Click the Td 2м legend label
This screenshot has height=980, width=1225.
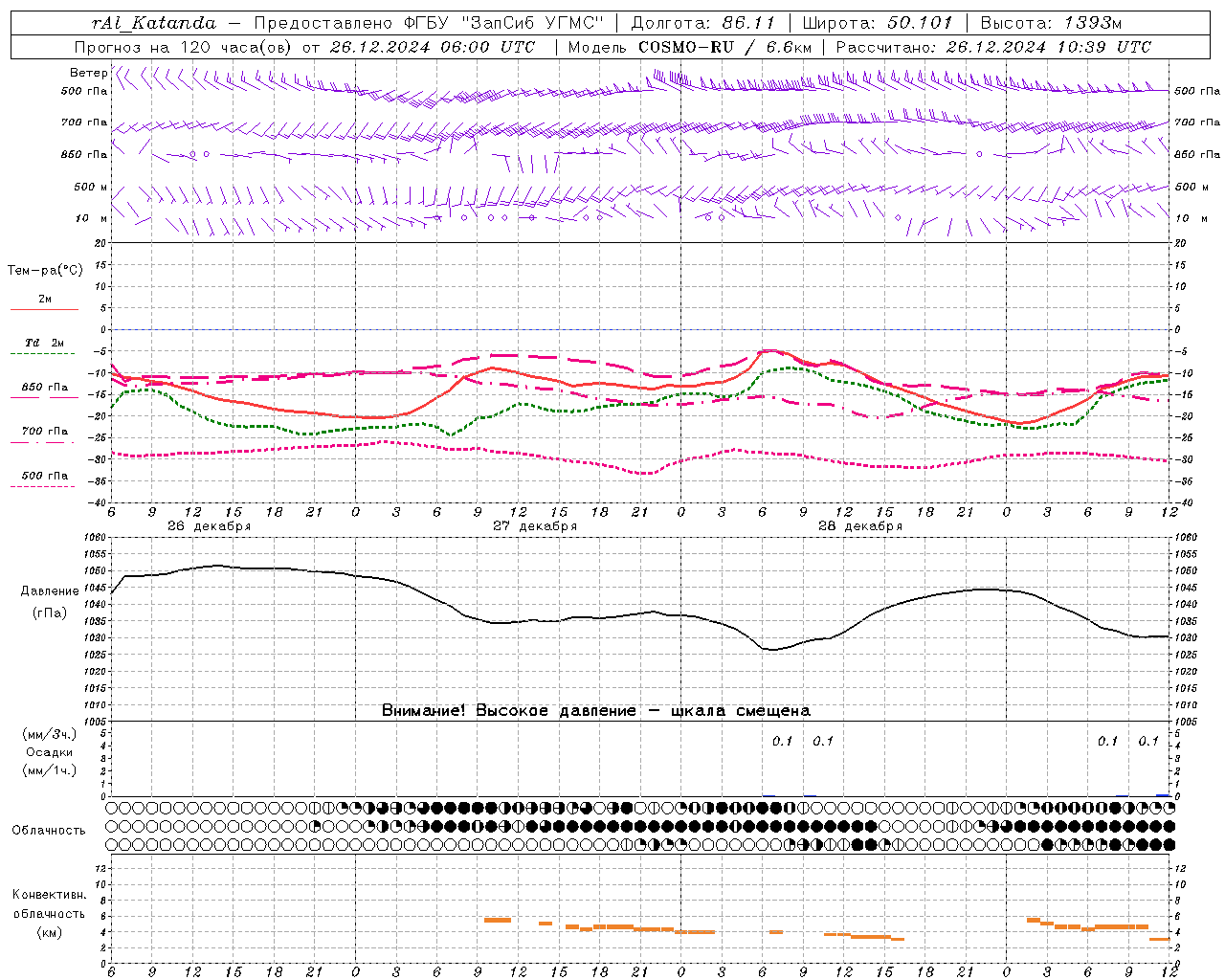[44, 343]
